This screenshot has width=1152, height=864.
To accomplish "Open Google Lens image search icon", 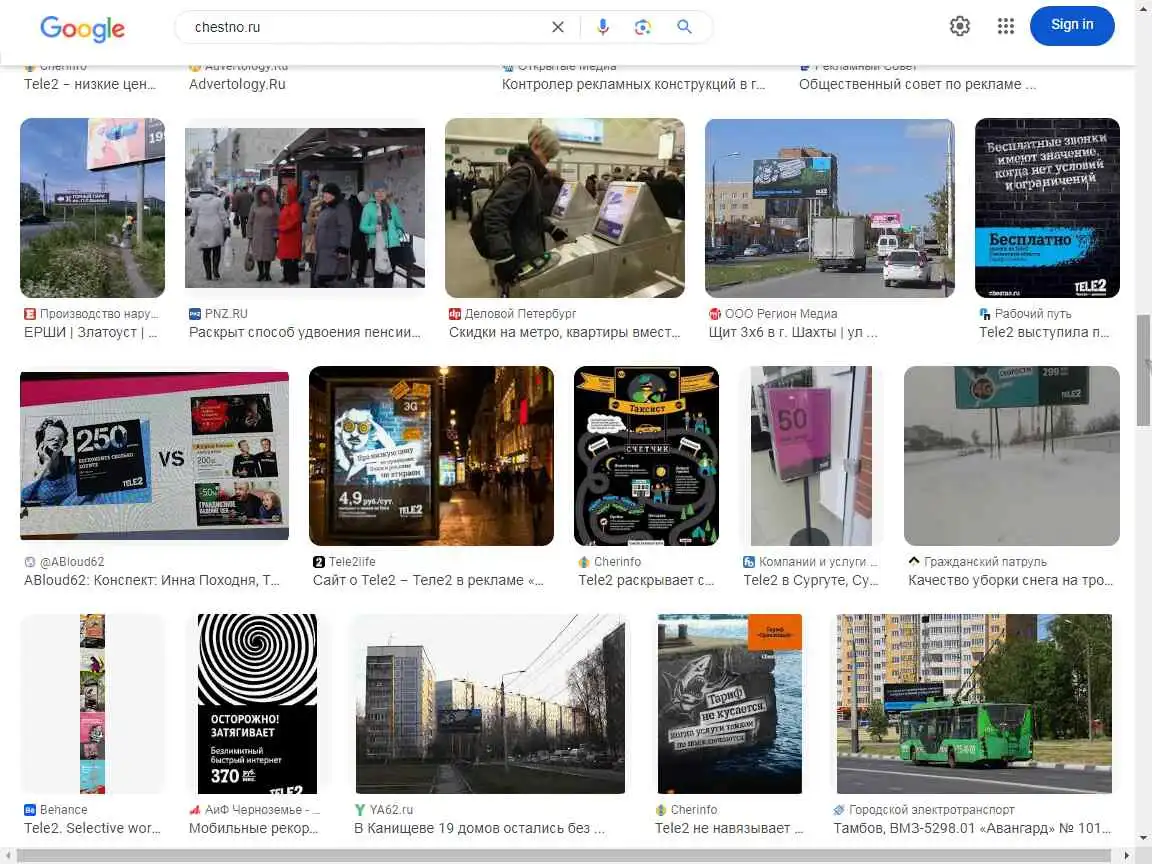I will 643,27.
